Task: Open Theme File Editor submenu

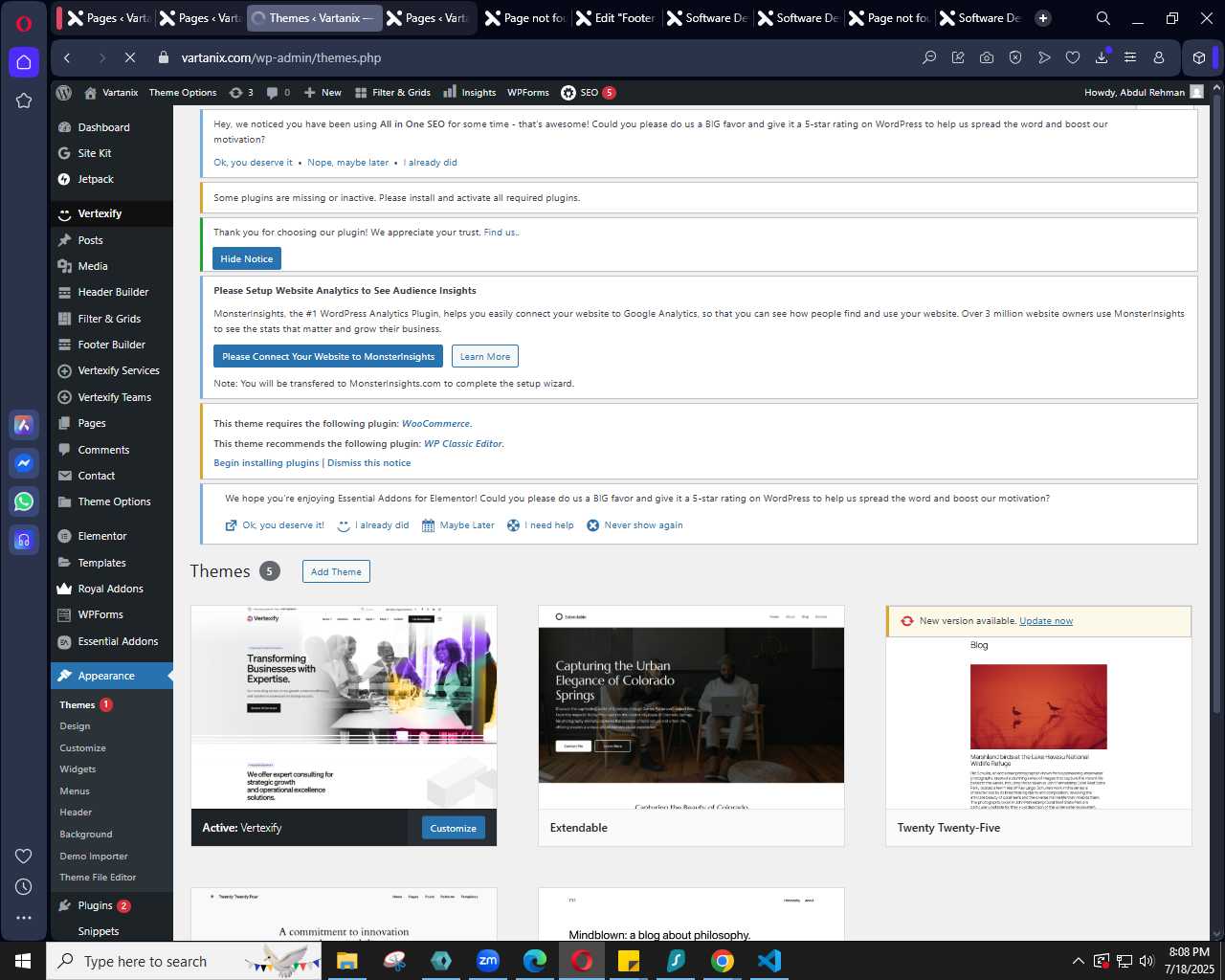Action: [98, 878]
